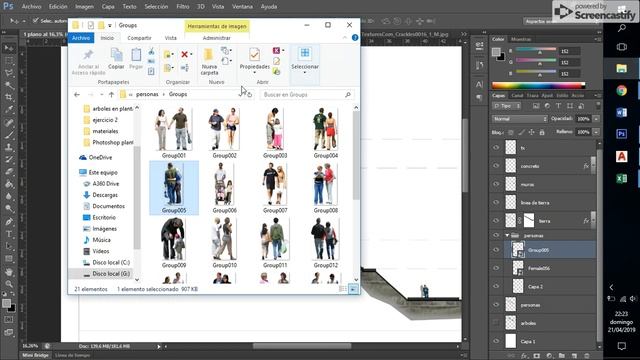The width and height of the screenshot is (640, 360).
Task: Select the Magic Wand tool in Photoshop
Action: click(x=9, y=85)
